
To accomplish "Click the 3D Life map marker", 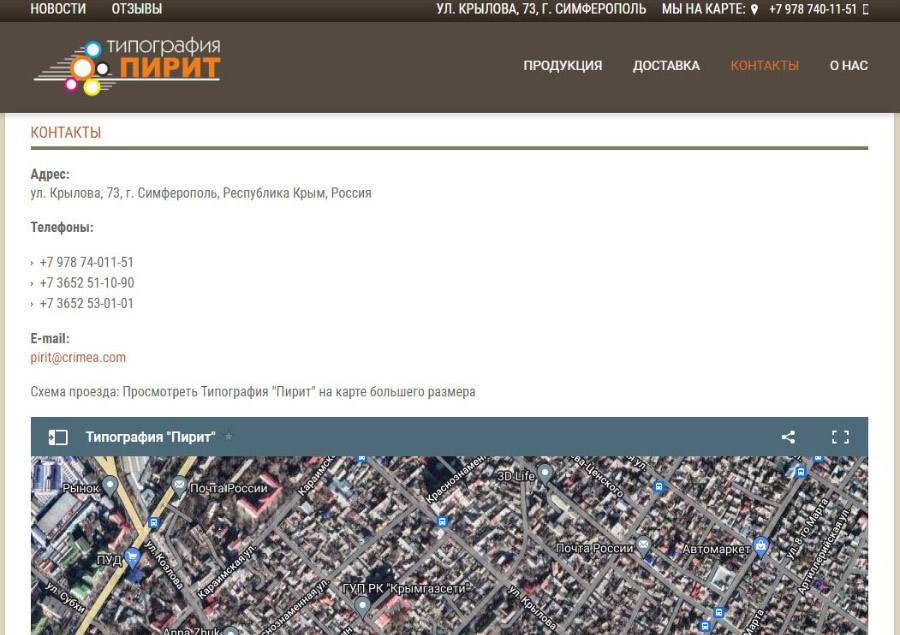I will pos(545,472).
